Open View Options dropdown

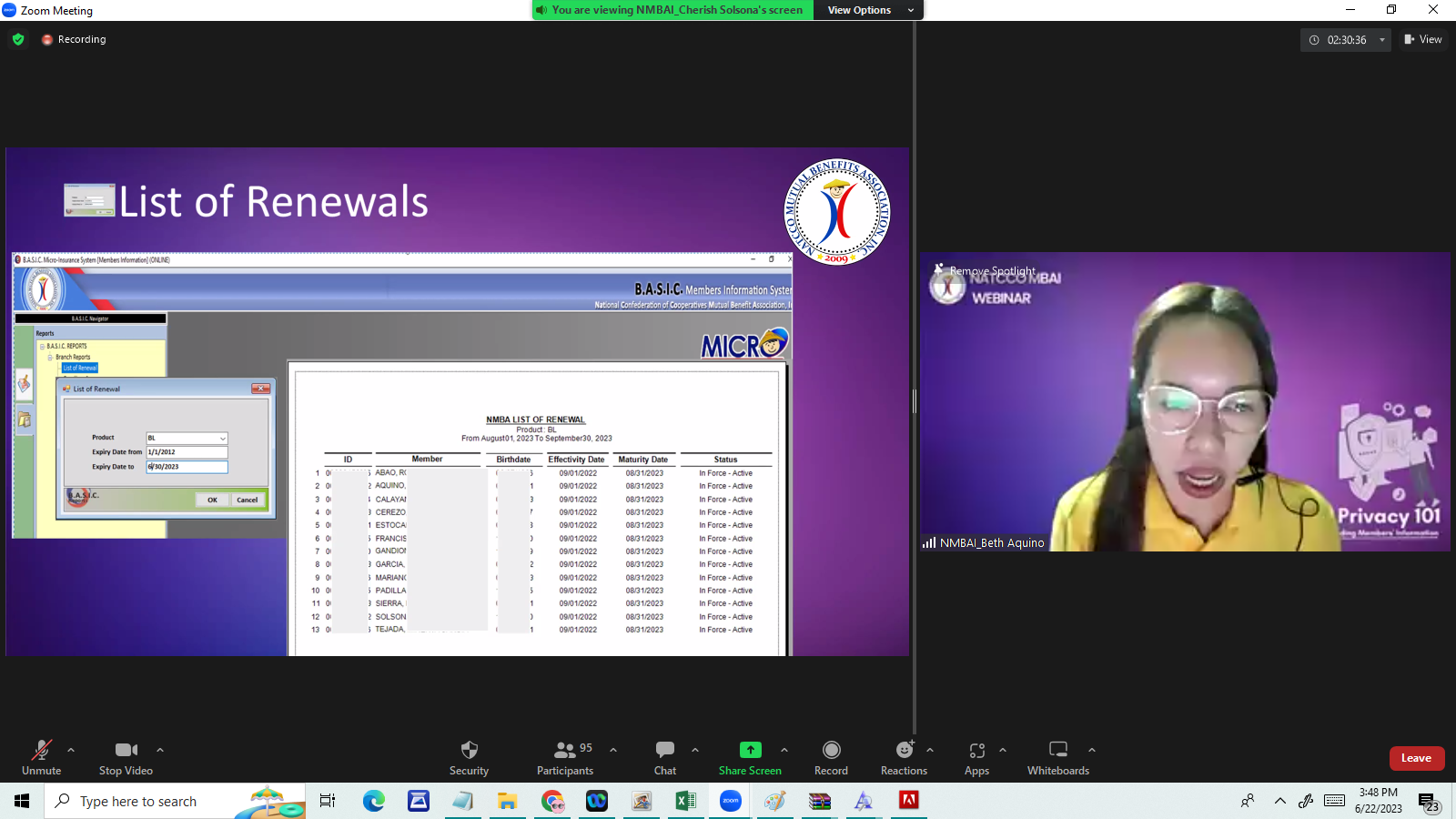[x=869, y=10]
